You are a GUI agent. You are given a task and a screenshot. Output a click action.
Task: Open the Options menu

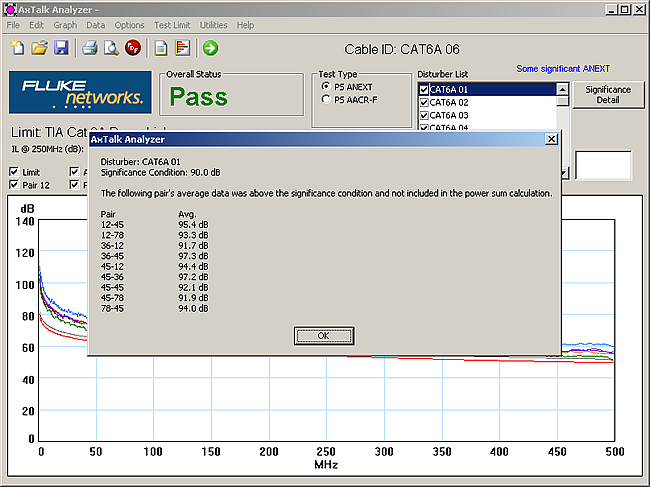point(129,25)
